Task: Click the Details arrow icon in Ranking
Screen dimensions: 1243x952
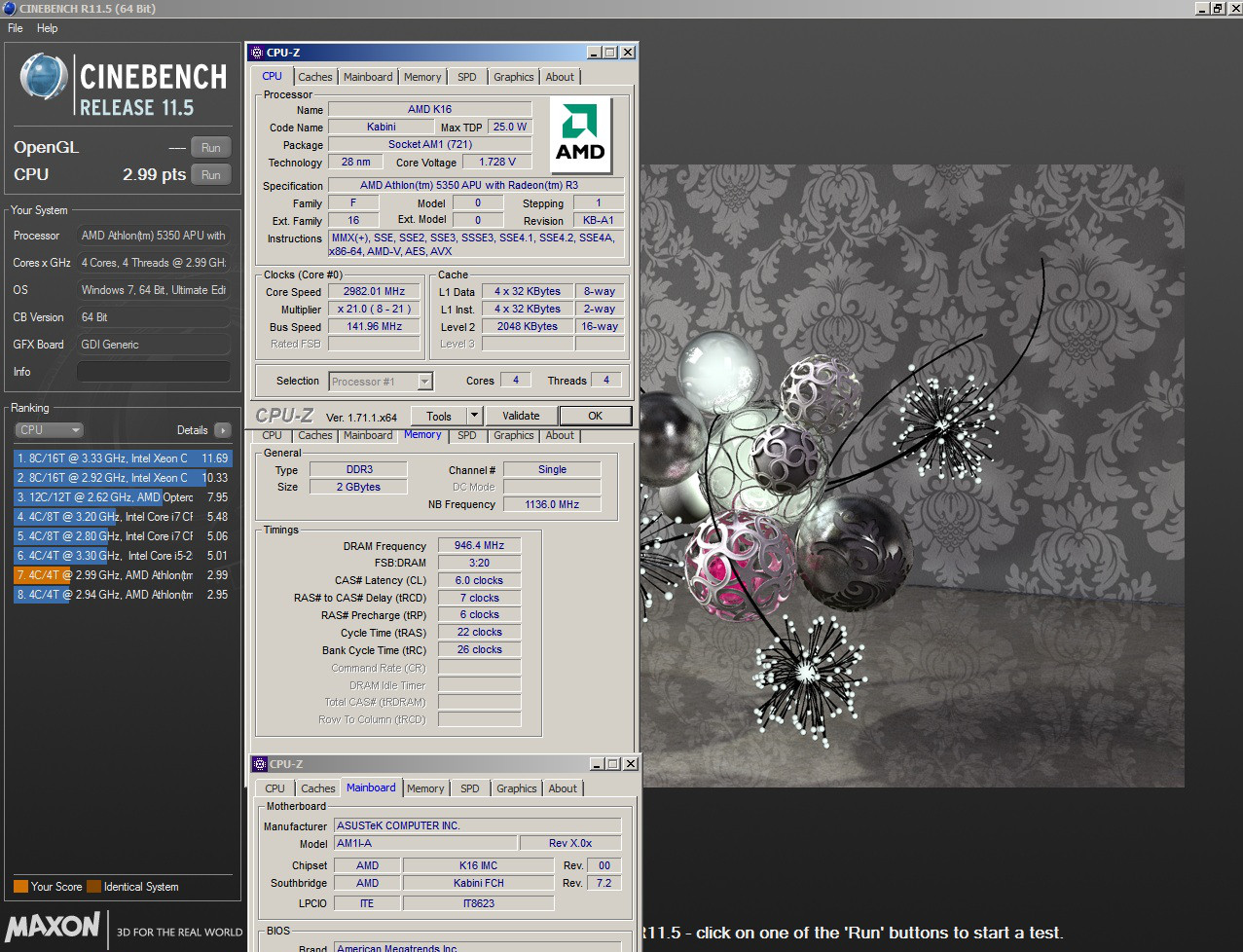Action: pyautogui.click(x=223, y=430)
